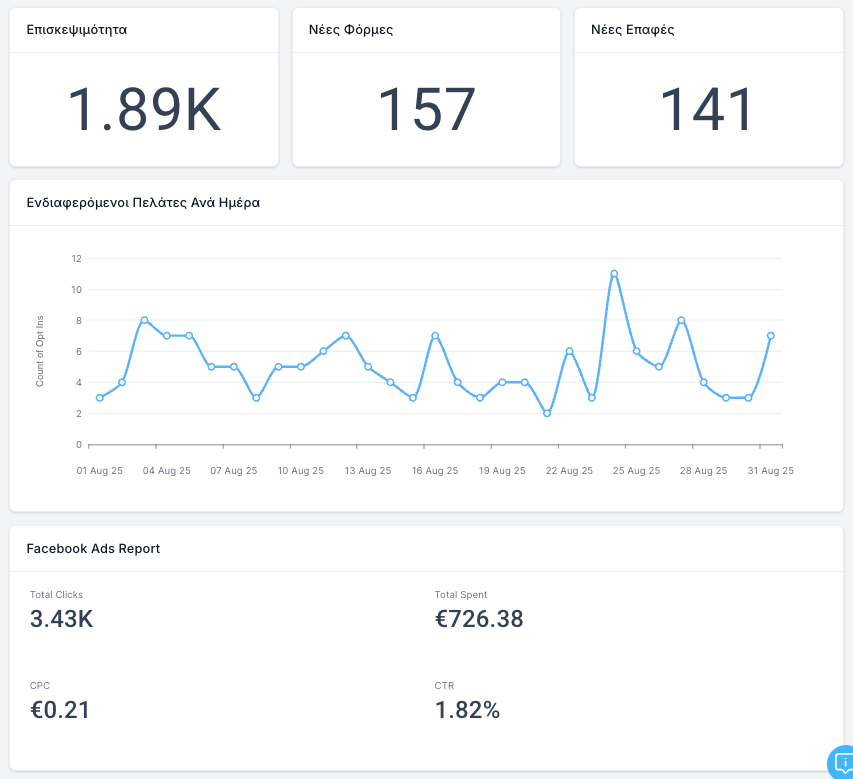This screenshot has height=779, width=853.
Task: Select the Επισκεψιμότητα card title
Action: (x=77, y=29)
